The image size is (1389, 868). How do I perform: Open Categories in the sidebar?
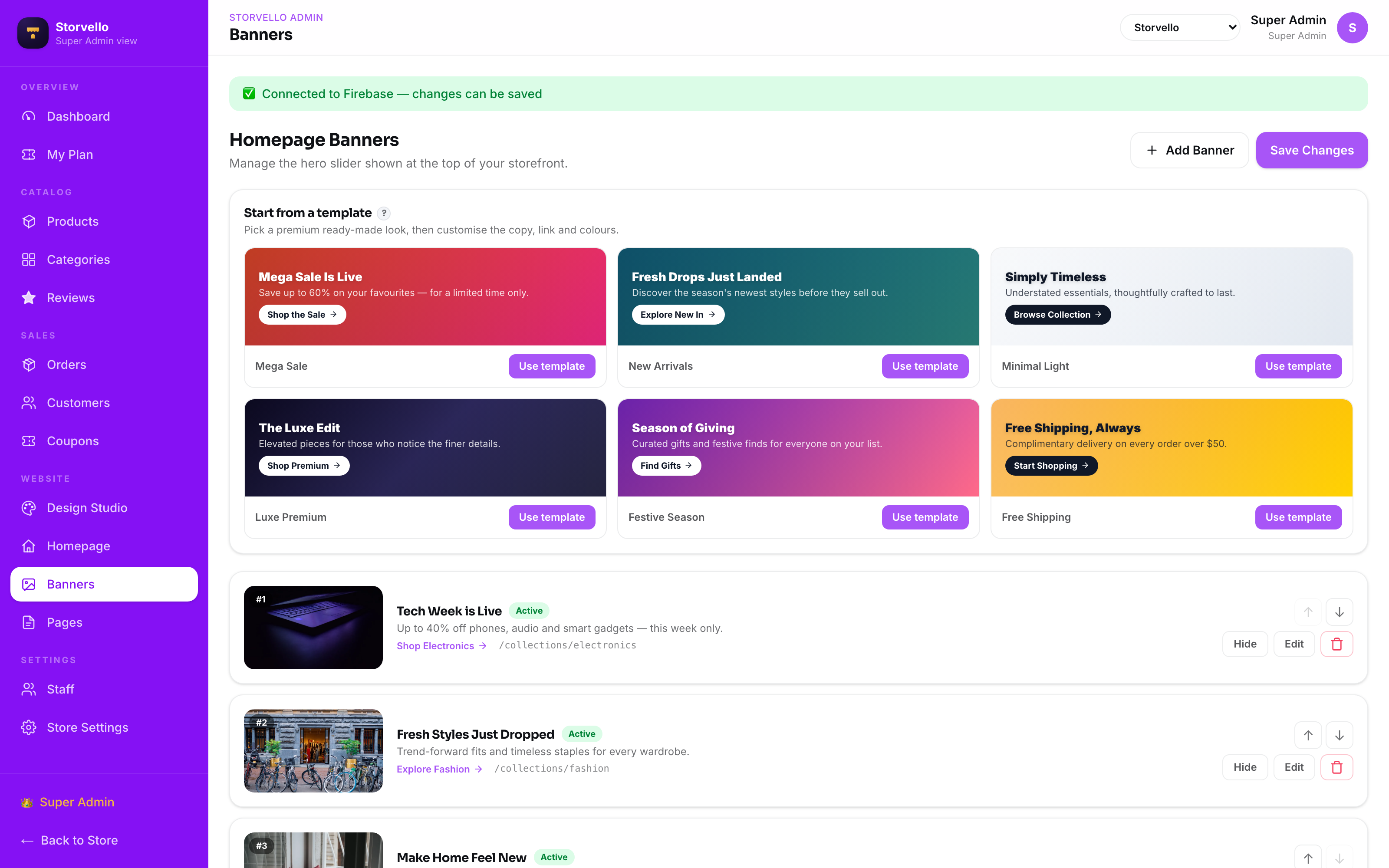[x=104, y=260]
